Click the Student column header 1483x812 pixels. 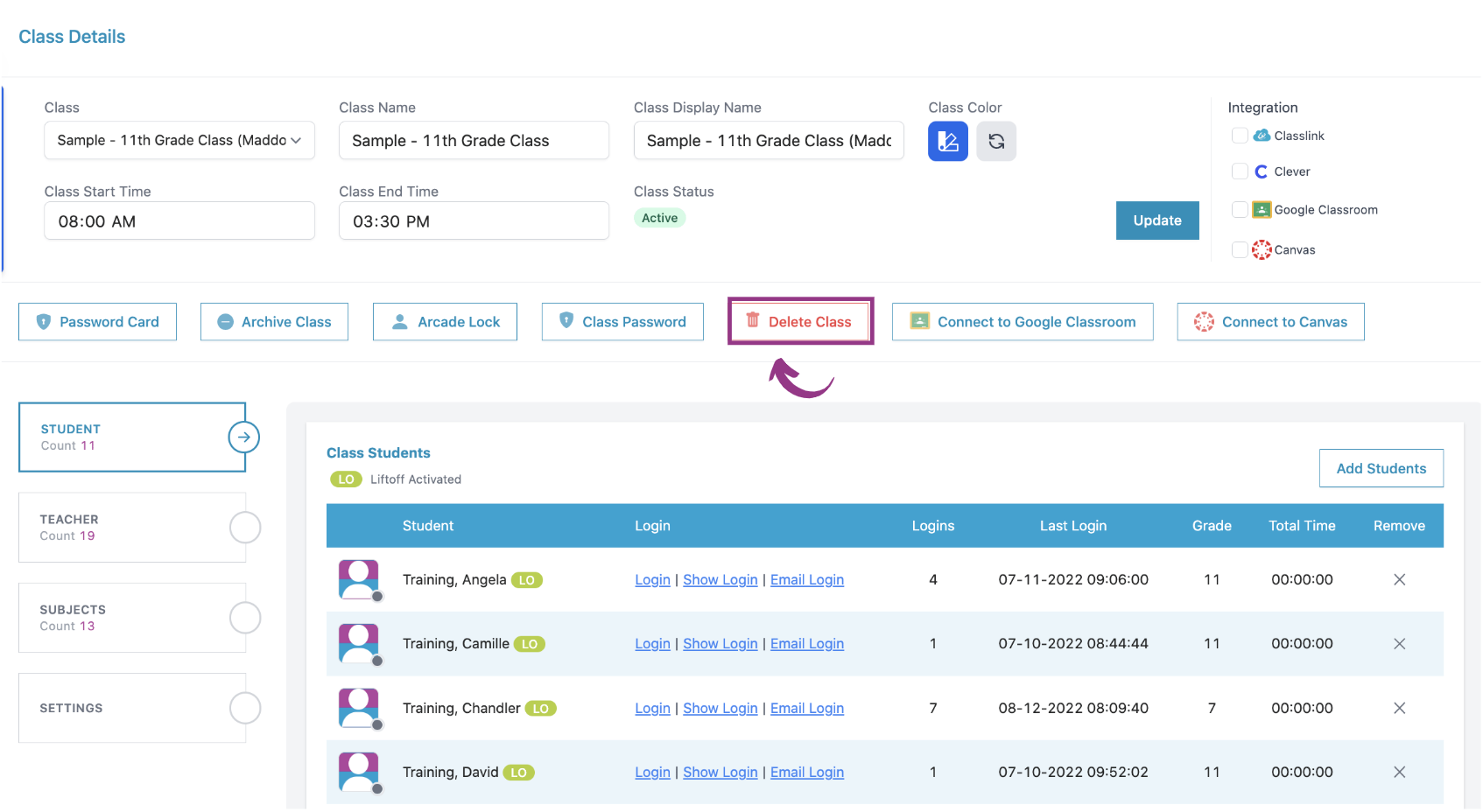coord(428,526)
